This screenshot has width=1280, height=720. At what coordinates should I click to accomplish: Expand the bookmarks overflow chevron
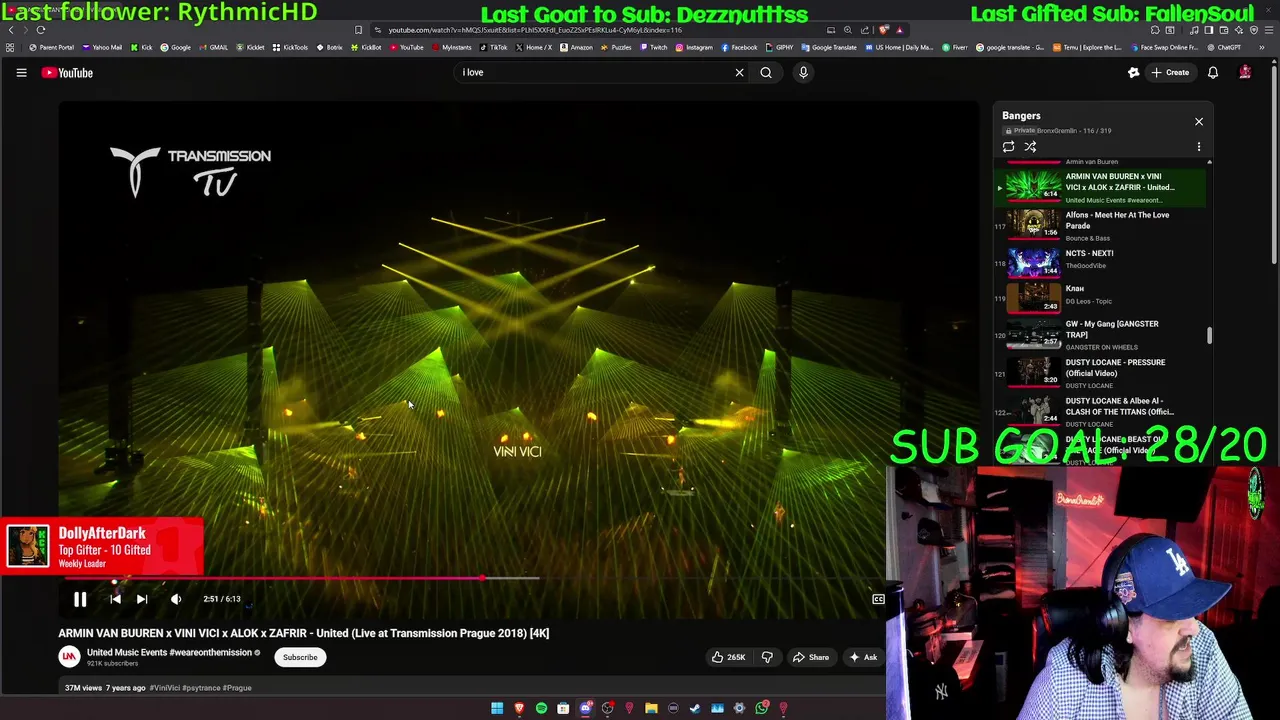click(1261, 47)
